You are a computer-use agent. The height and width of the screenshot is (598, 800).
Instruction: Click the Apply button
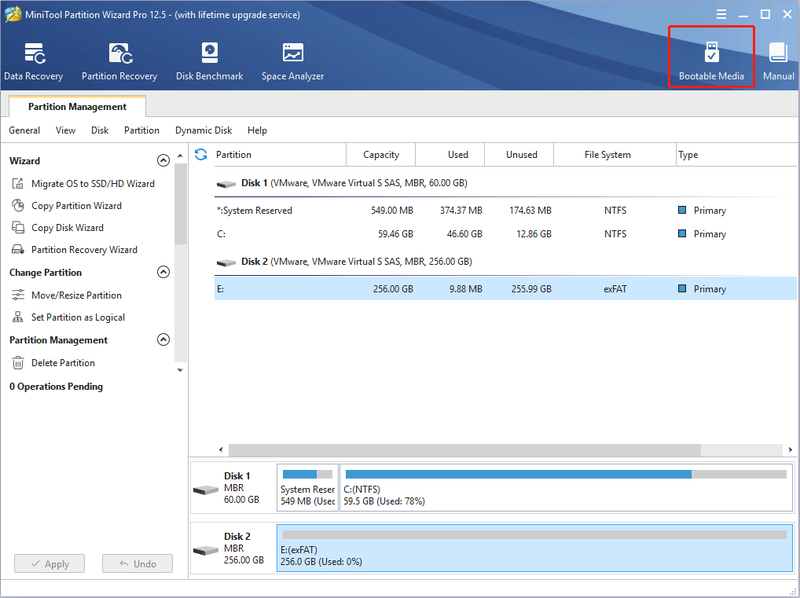49,564
